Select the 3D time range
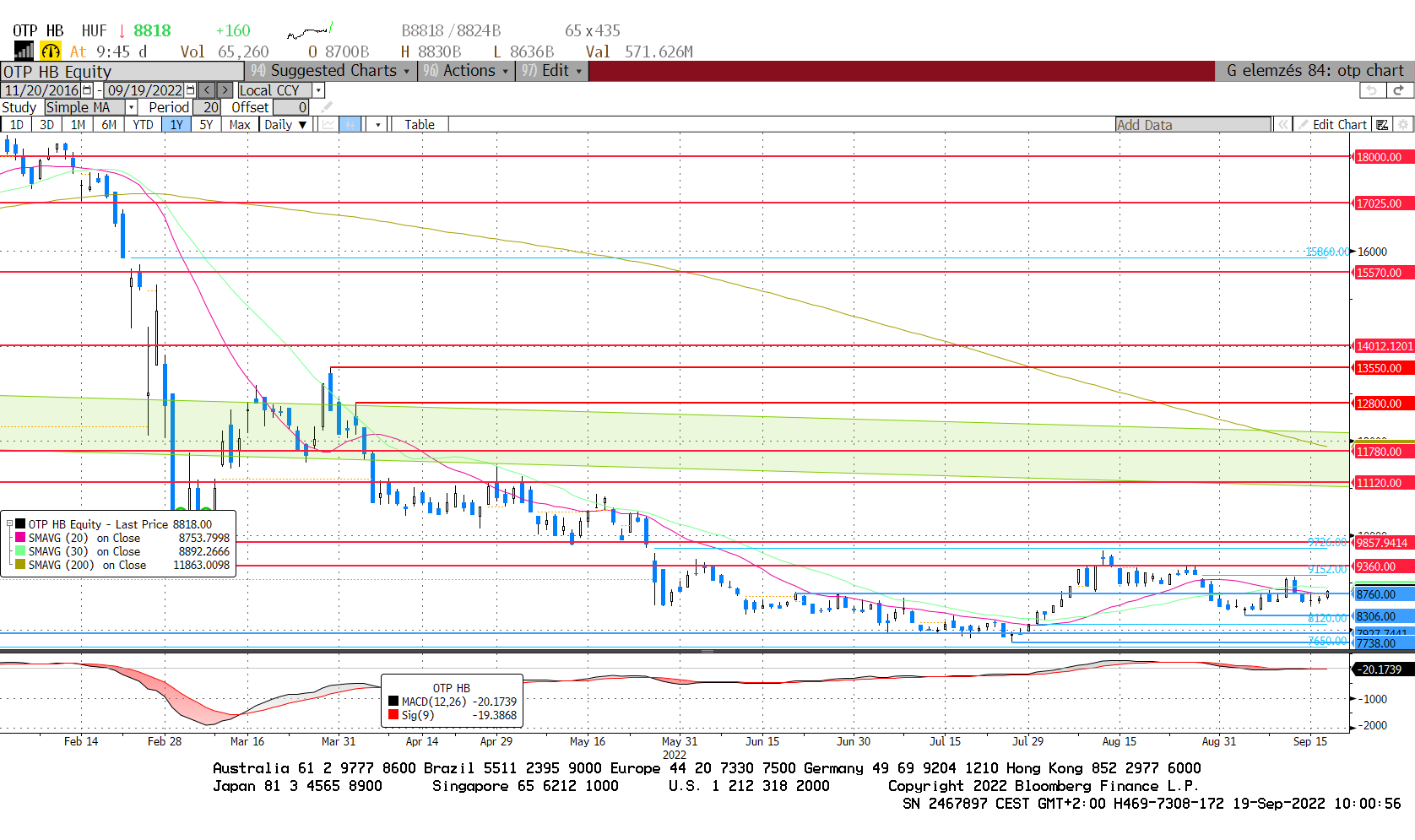Image resolution: width=1415 pixels, height=840 pixels. point(46,124)
